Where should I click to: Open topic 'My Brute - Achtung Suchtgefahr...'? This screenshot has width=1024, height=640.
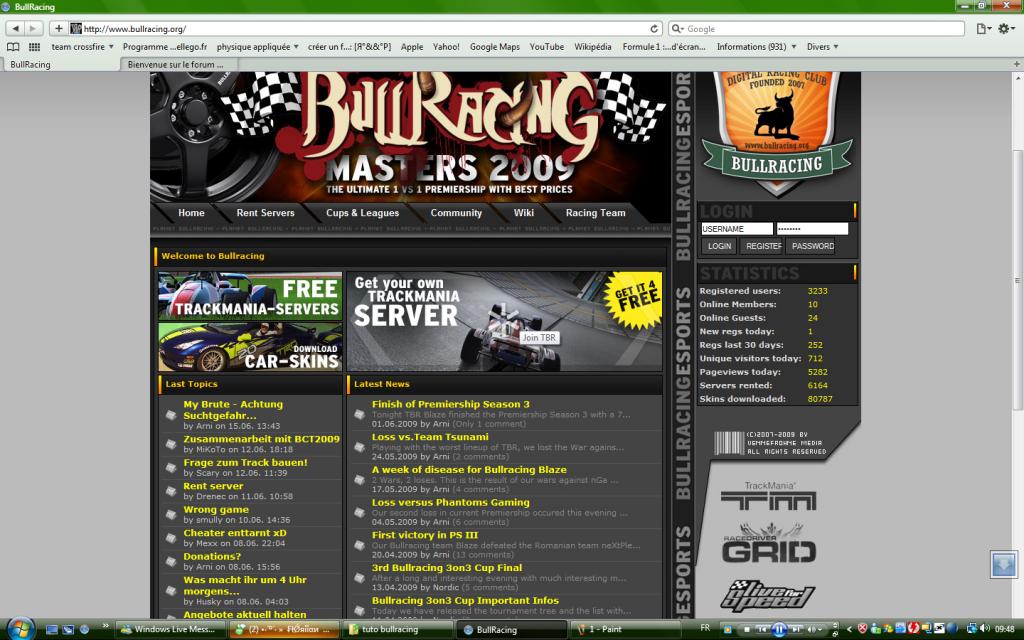(233, 409)
